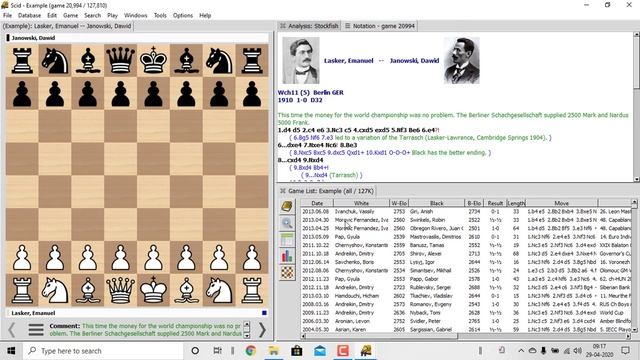
Task: Open the Help menu
Action: pos(205,16)
